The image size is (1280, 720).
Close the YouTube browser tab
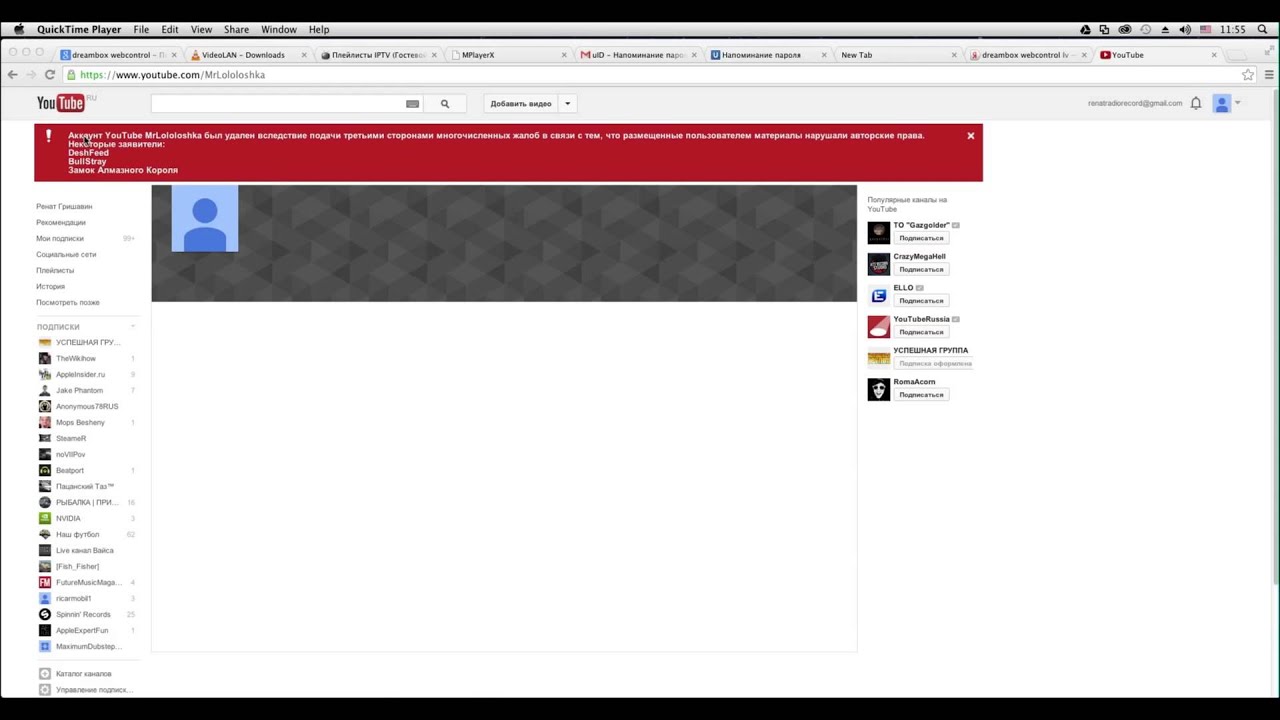click(1215, 55)
